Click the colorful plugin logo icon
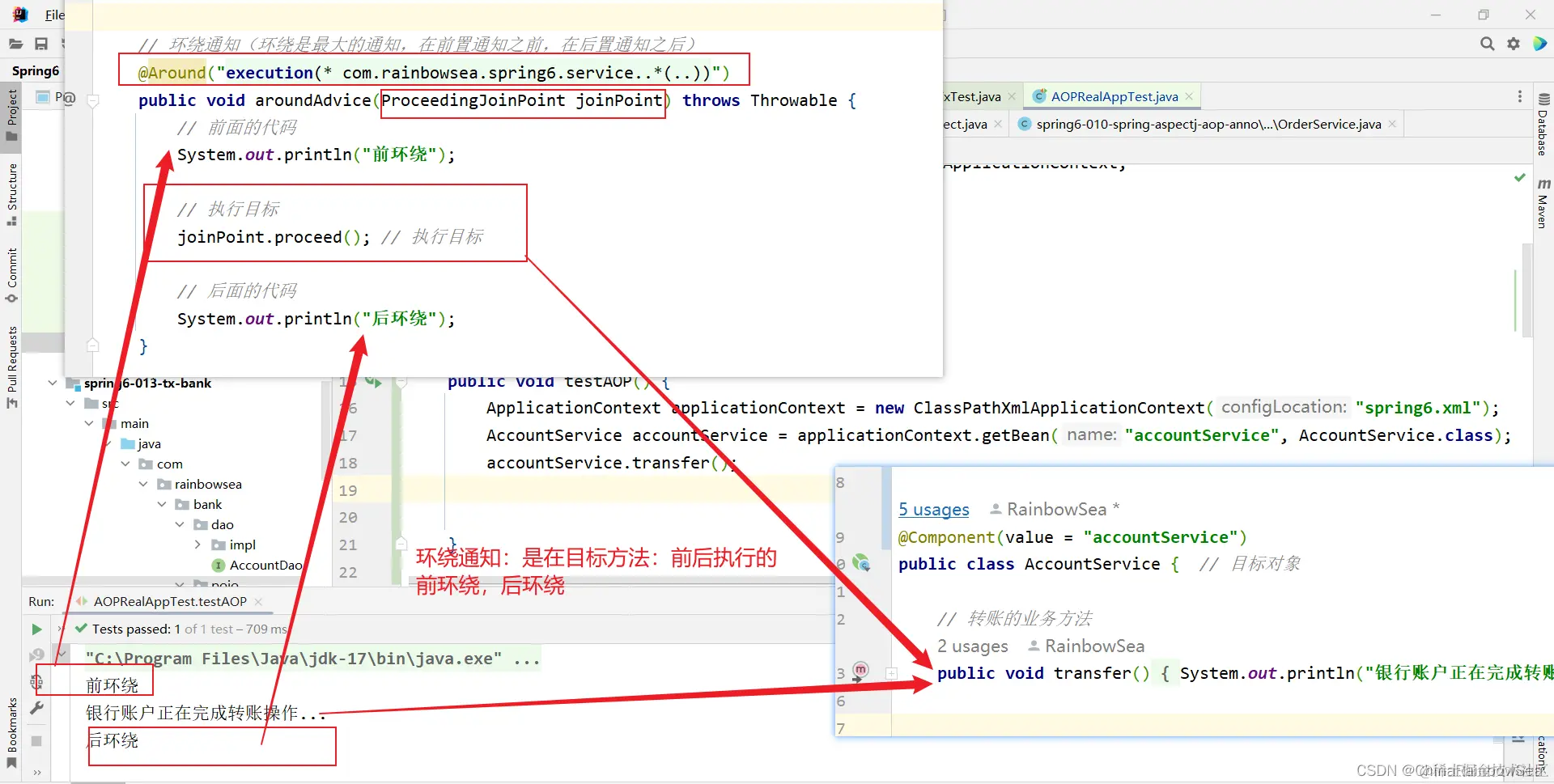Viewport: 1554px width, 784px height. (1539, 44)
